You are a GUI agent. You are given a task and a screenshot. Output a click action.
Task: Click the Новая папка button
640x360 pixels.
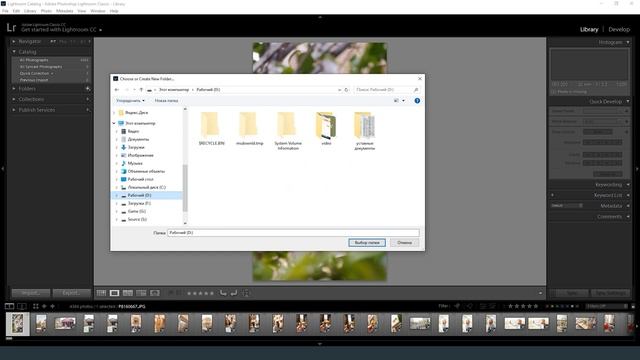[166, 100]
